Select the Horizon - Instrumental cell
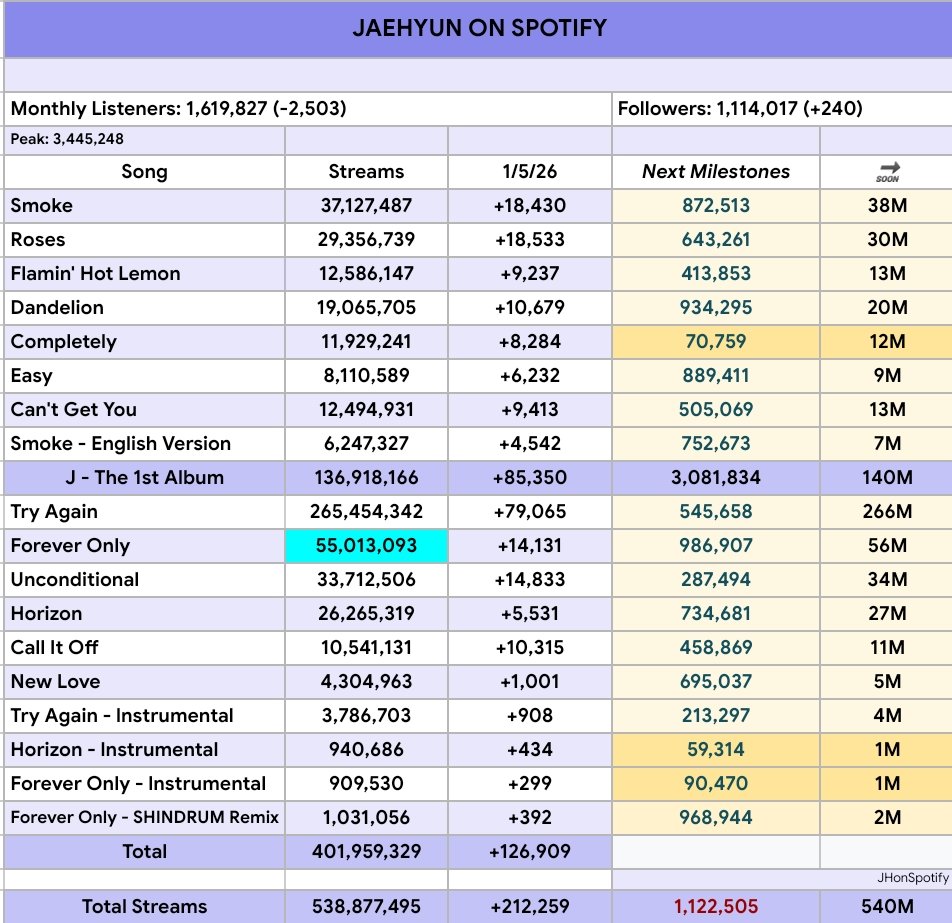The height and width of the screenshot is (923, 952). [144, 750]
